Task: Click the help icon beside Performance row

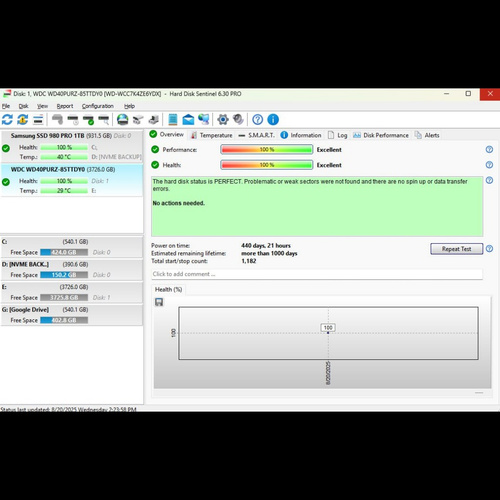Action: [x=489, y=149]
